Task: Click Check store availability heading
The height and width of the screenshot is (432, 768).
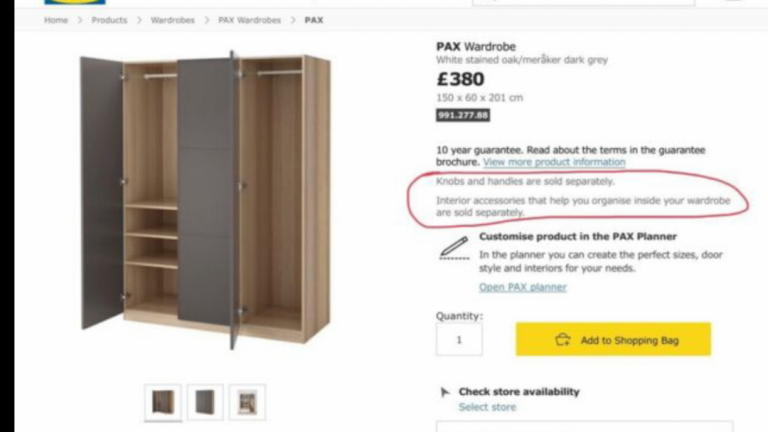Action: click(518, 392)
